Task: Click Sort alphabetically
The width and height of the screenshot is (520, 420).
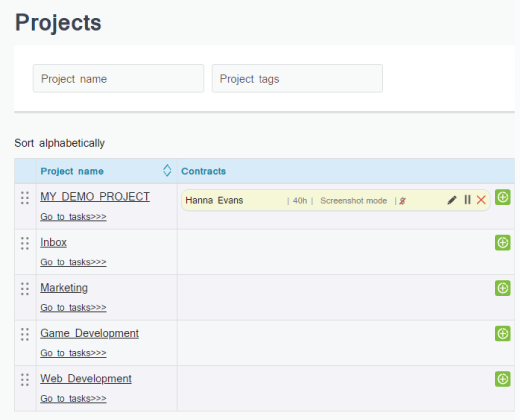Action: coord(59,143)
